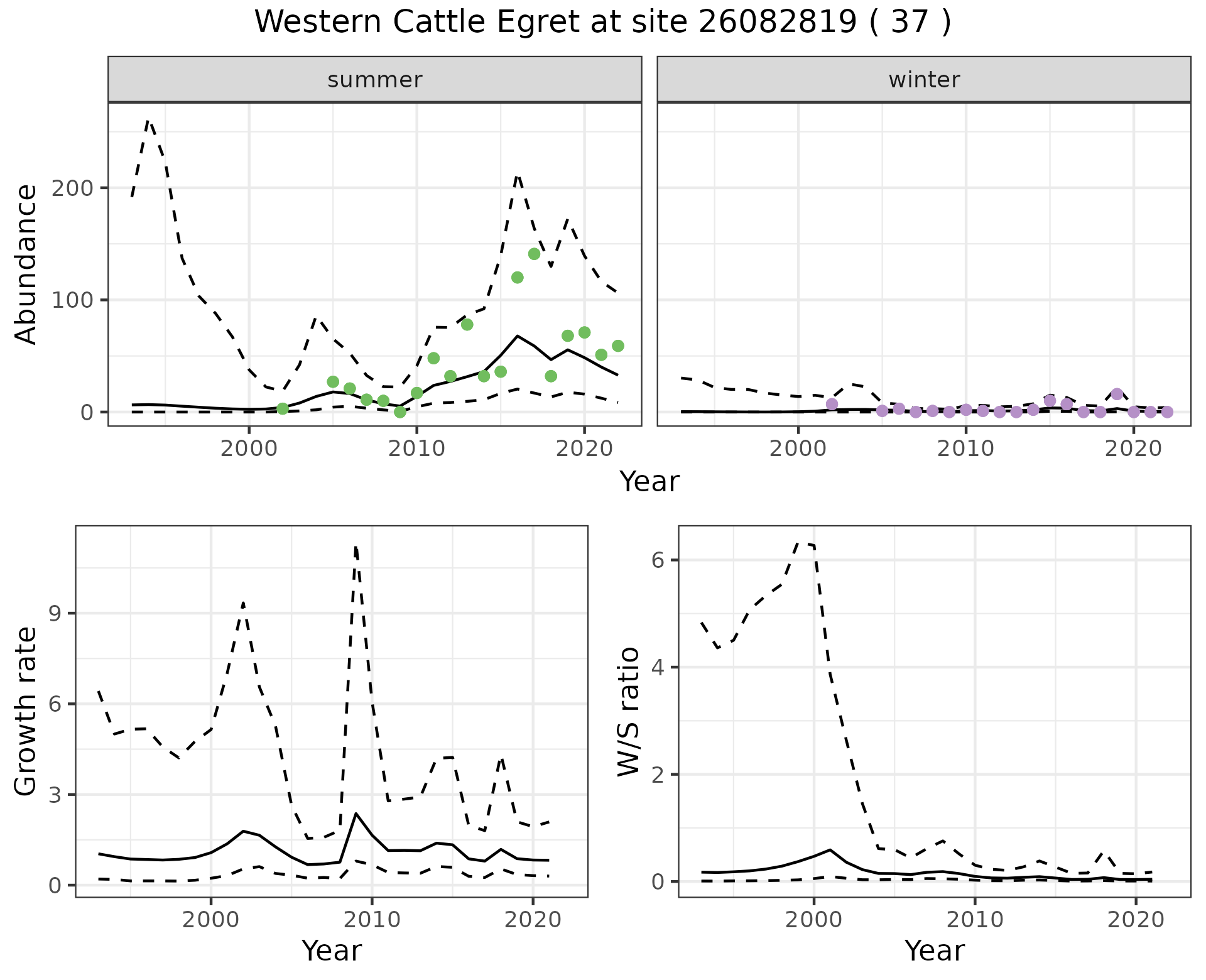The width and height of the screenshot is (1206, 980).
Task: Click the highest purple point in winter panel
Action: coord(1116,394)
